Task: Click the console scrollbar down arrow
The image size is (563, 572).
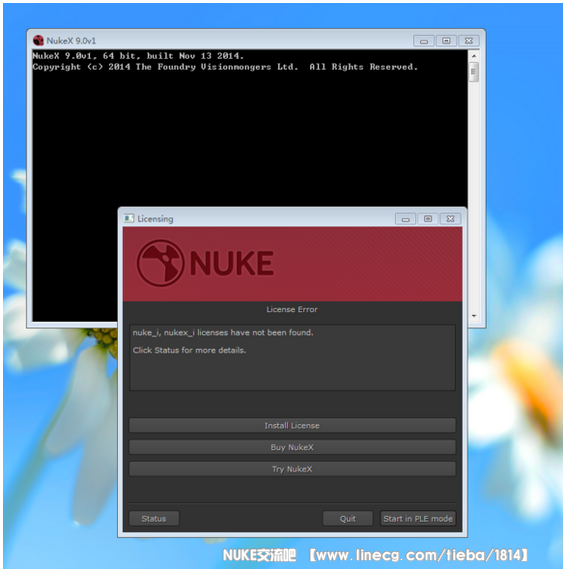Action: [x=474, y=316]
